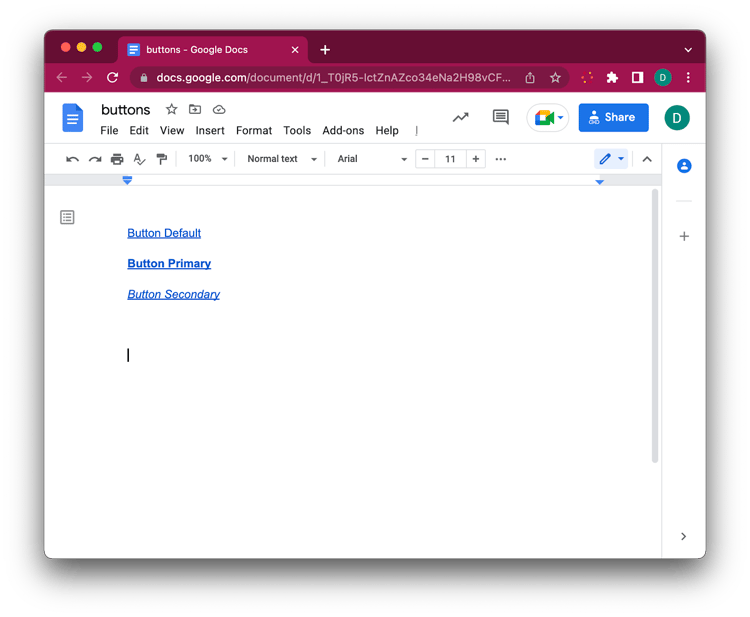Image resolution: width=750 pixels, height=617 pixels.
Task: Follow the Button Primary link
Action: click(x=169, y=264)
